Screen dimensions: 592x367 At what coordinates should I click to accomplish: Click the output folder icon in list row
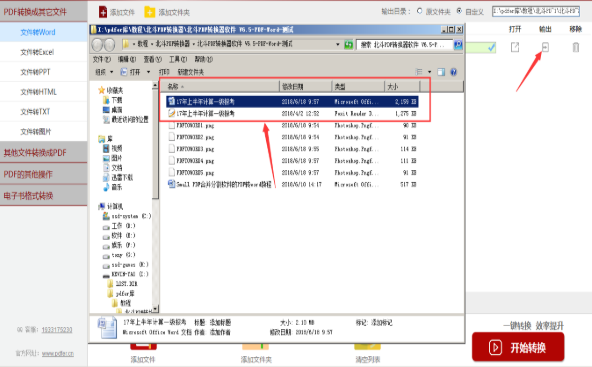[545, 47]
